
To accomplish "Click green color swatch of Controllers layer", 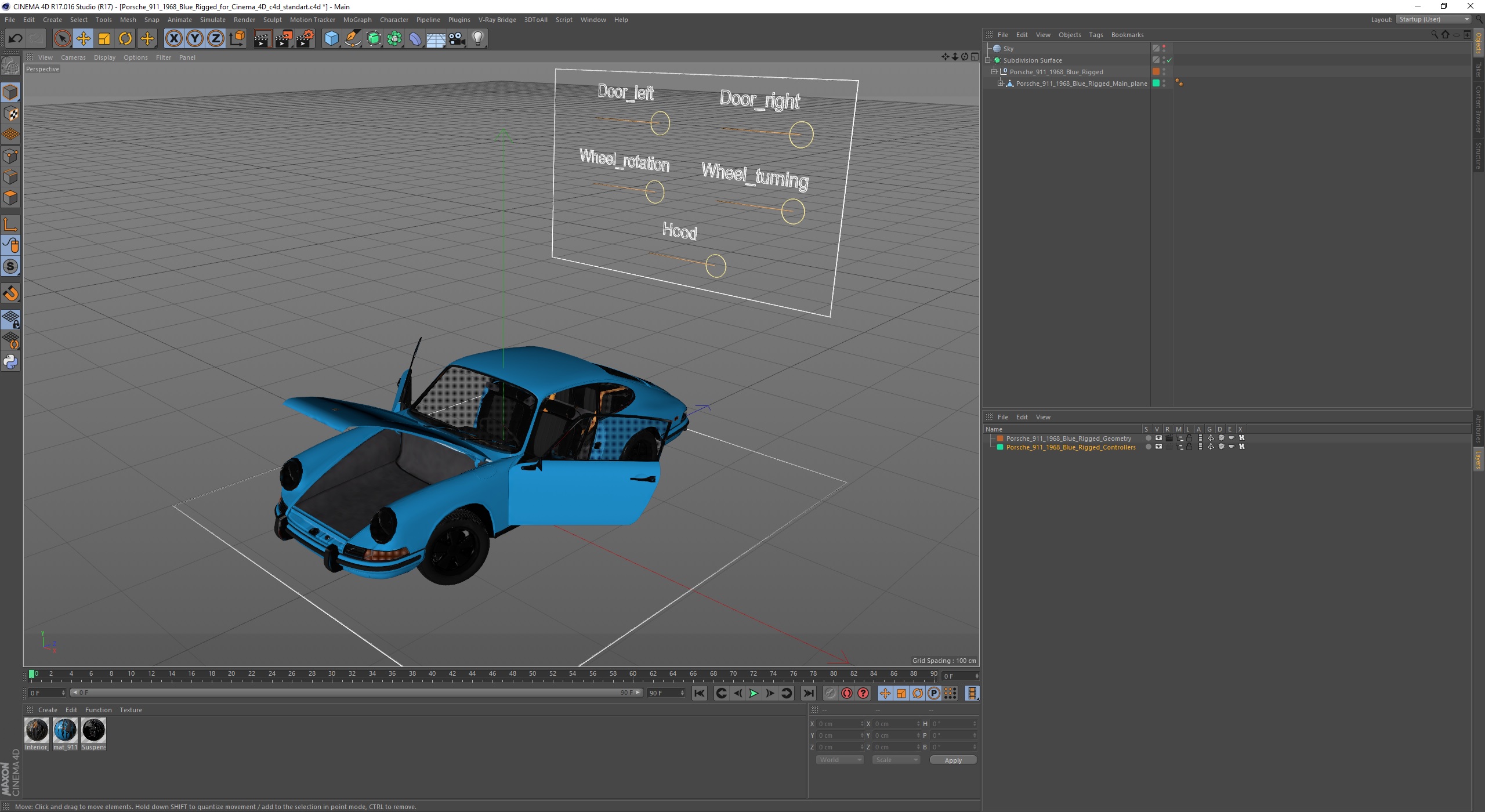I will point(1000,447).
